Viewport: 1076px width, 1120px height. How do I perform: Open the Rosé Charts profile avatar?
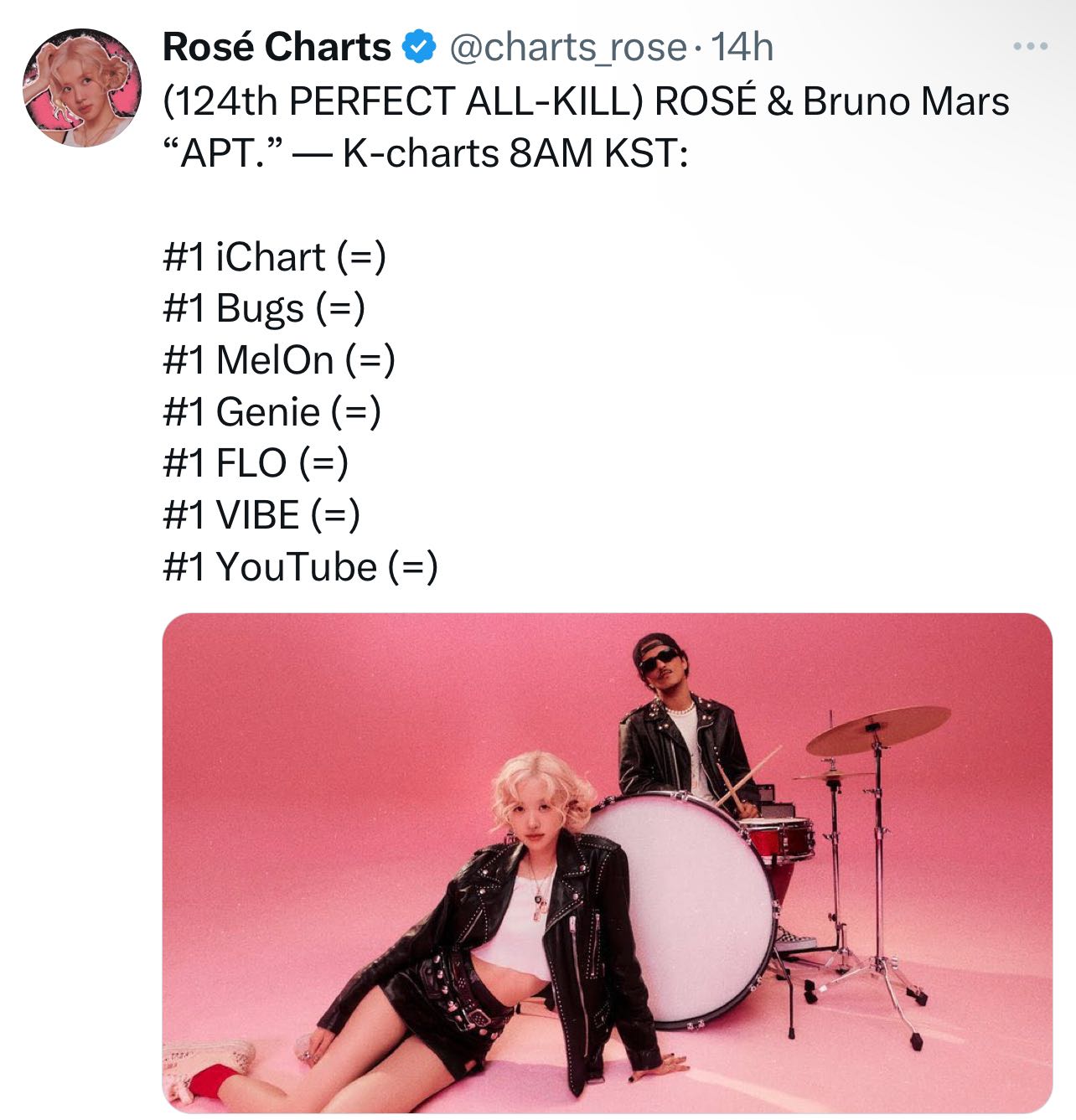82,88
